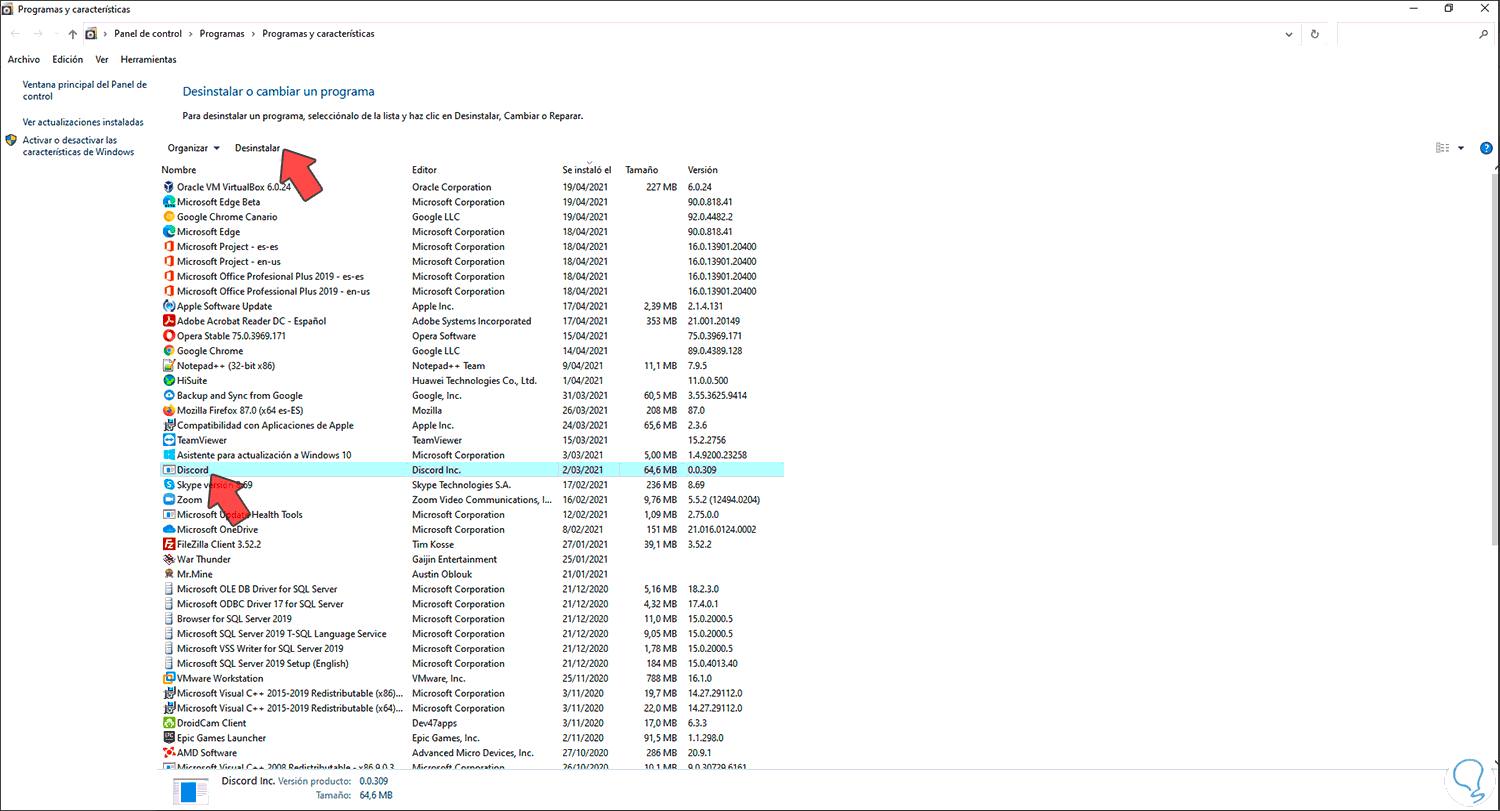Select the Apple Software Update icon
This screenshot has height=811, width=1500.
click(168, 306)
